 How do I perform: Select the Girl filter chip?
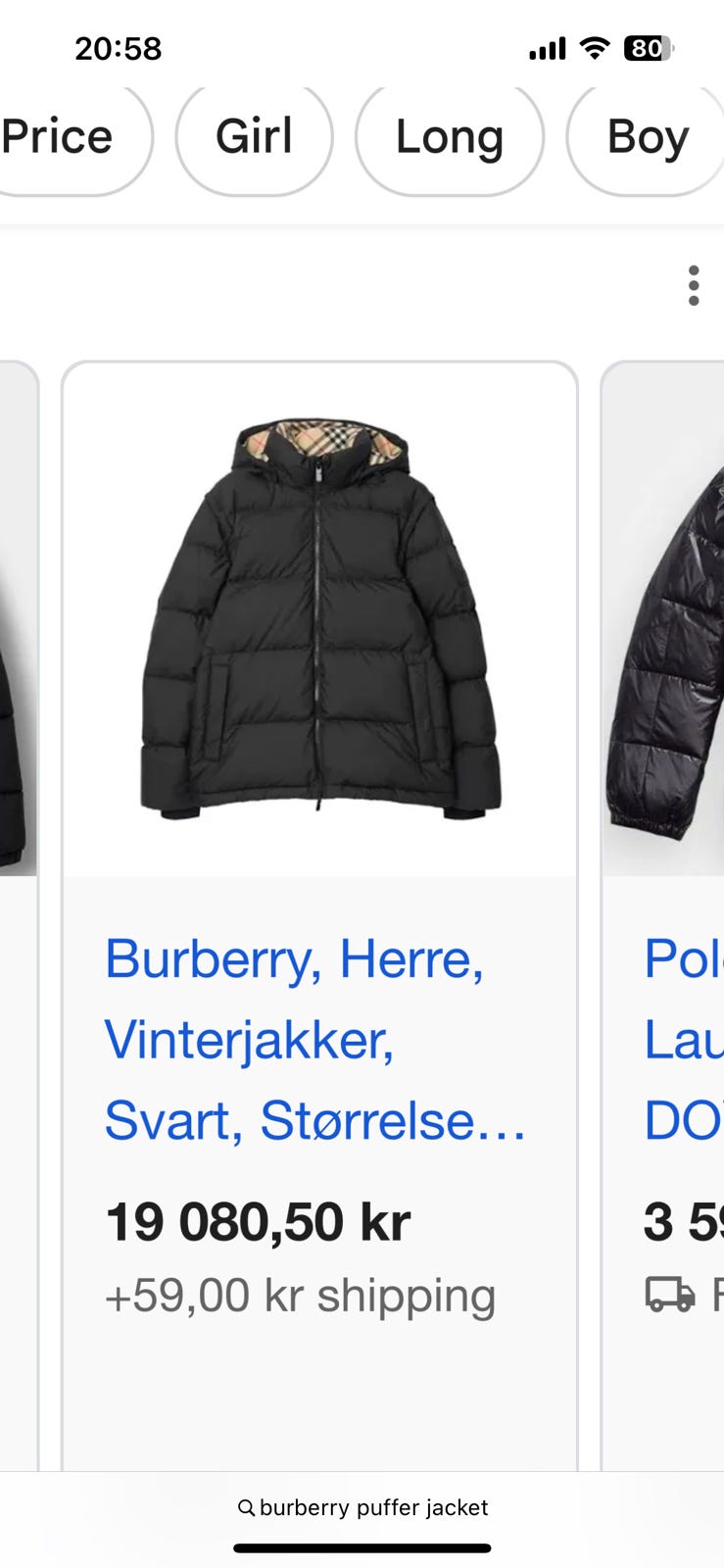point(254,137)
